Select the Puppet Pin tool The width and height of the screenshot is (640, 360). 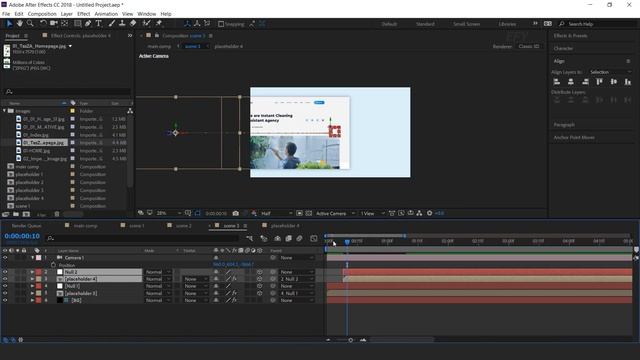(x=159, y=24)
